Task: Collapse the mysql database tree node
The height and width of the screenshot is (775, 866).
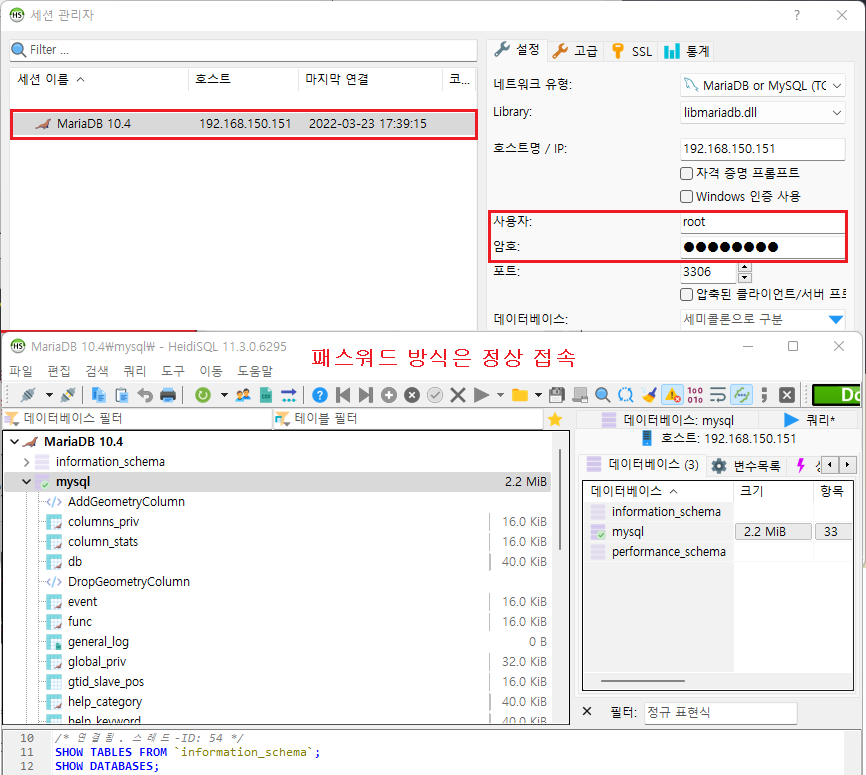Action: click(27, 482)
